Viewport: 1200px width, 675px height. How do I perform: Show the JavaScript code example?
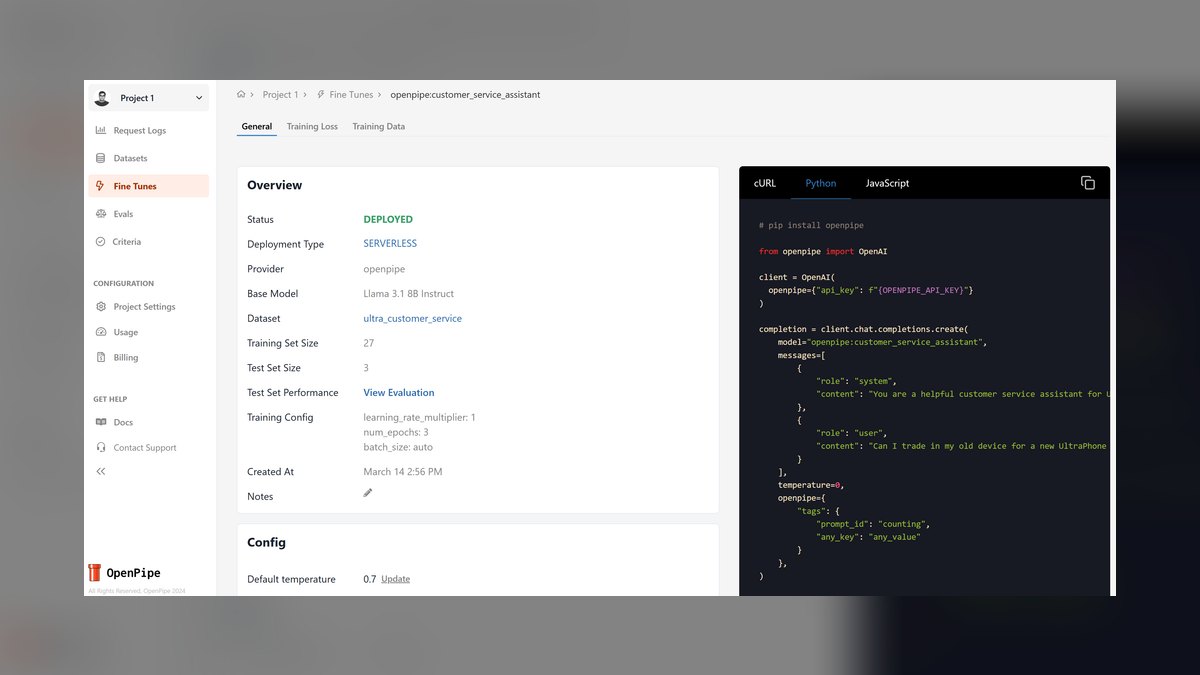point(888,183)
